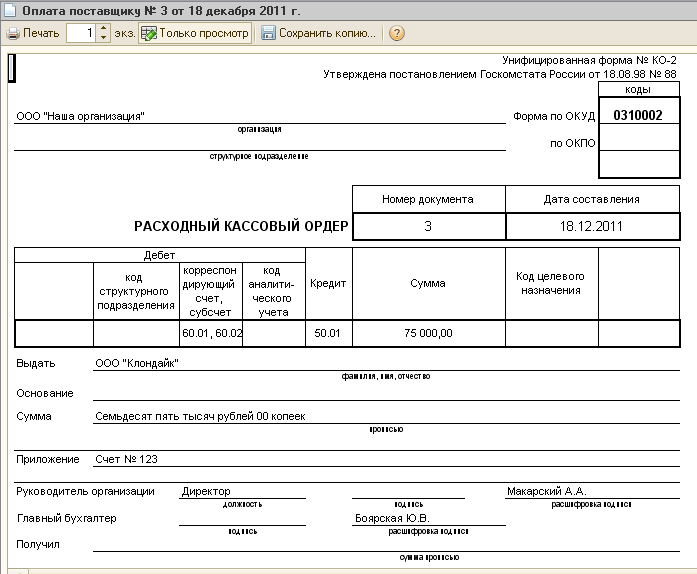This screenshot has width=697, height=574.
Task: Select the cell with accounts 60.01, 60.02
Action: click(211, 333)
